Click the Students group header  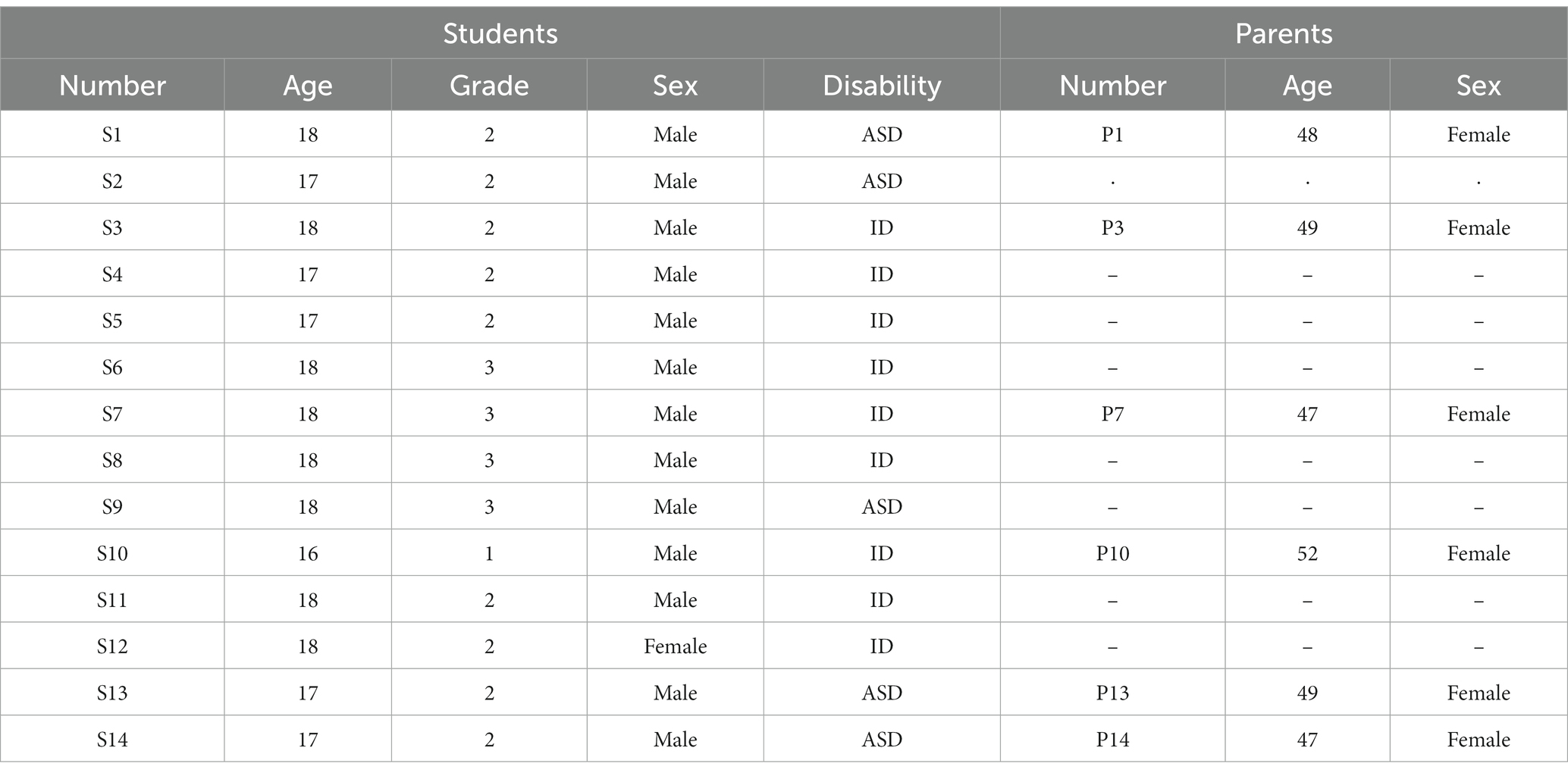point(500,33)
